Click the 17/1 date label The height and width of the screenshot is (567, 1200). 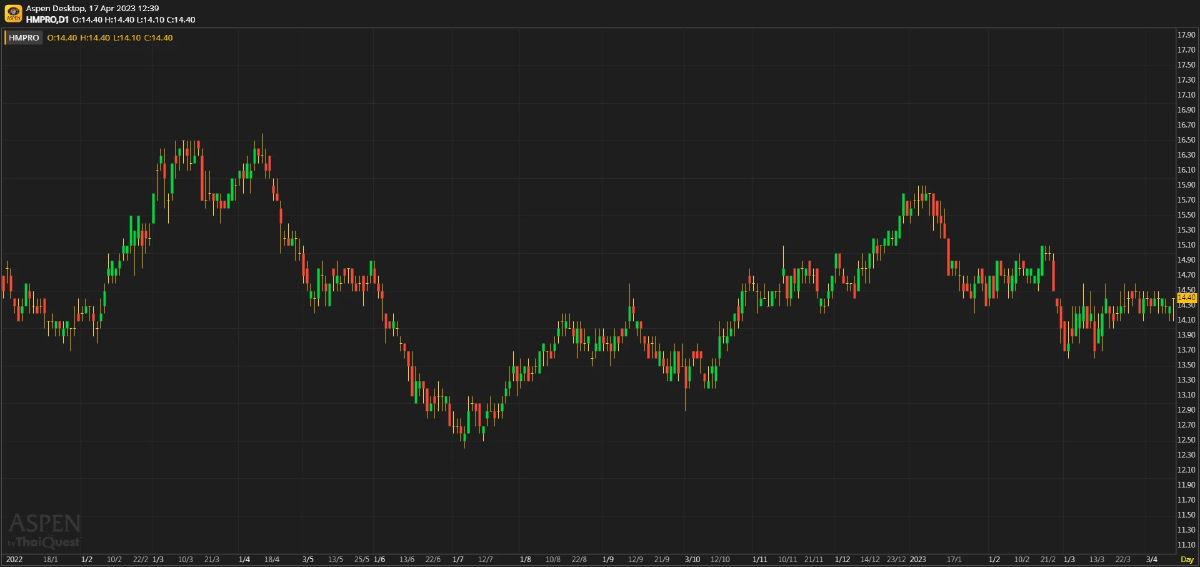click(x=954, y=559)
